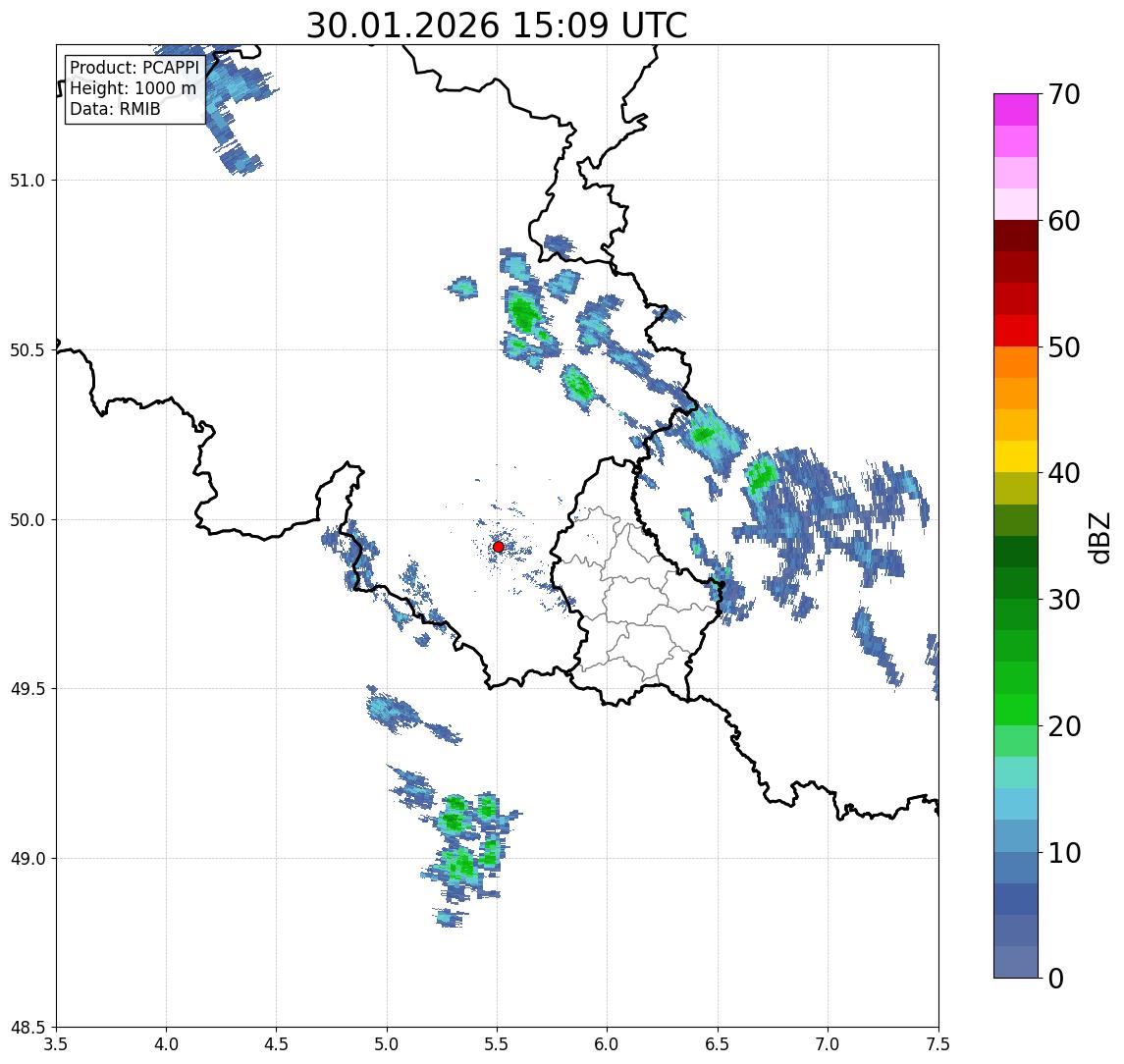Click 'Height: 1000 m' in the legend box

click(x=133, y=88)
